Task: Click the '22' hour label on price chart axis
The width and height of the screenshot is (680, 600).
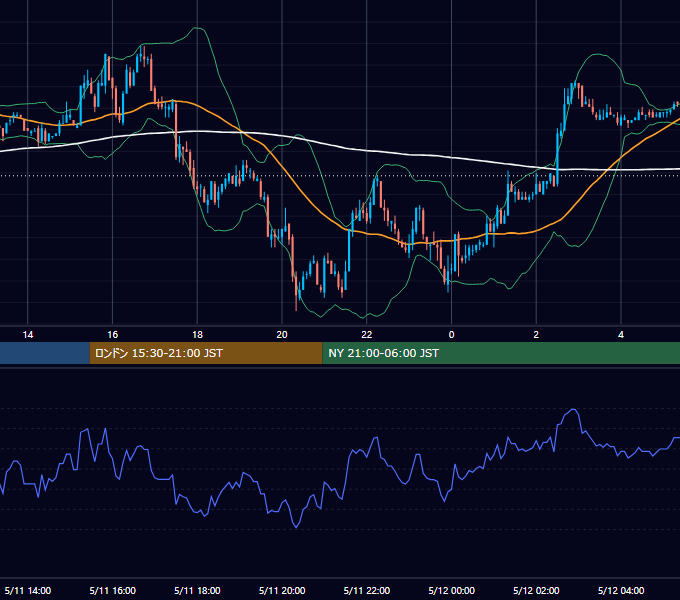Action: [x=367, y=335]
